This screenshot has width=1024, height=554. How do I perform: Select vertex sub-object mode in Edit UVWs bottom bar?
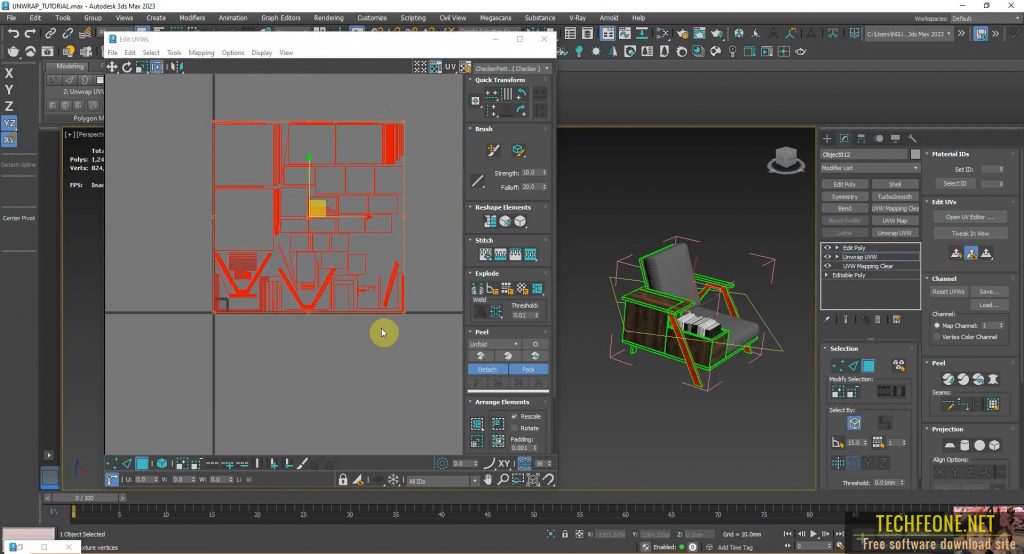point(112,463)
